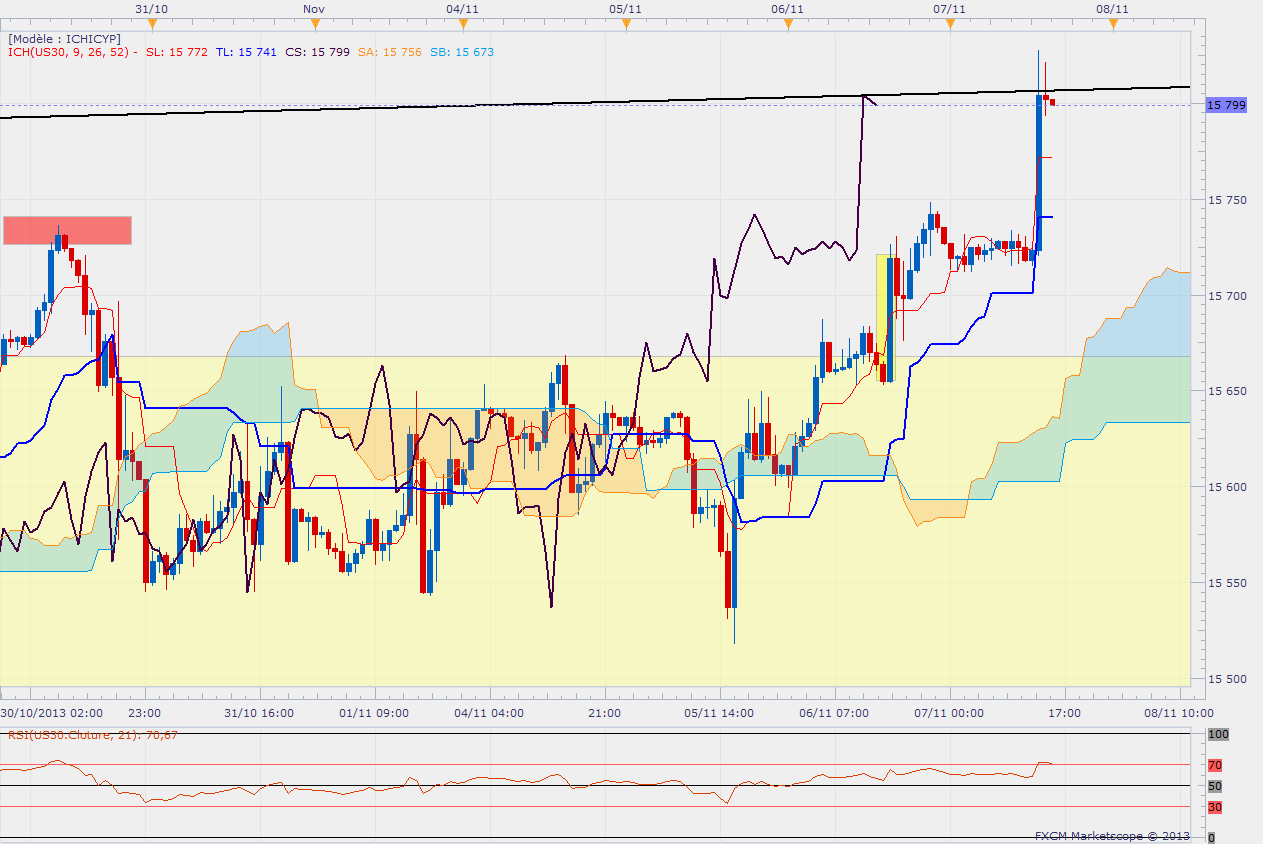Viewport: 1263px width, 844px height.
Task: Click the orange day marker for 31/10
Action: (x=150, y=25)
